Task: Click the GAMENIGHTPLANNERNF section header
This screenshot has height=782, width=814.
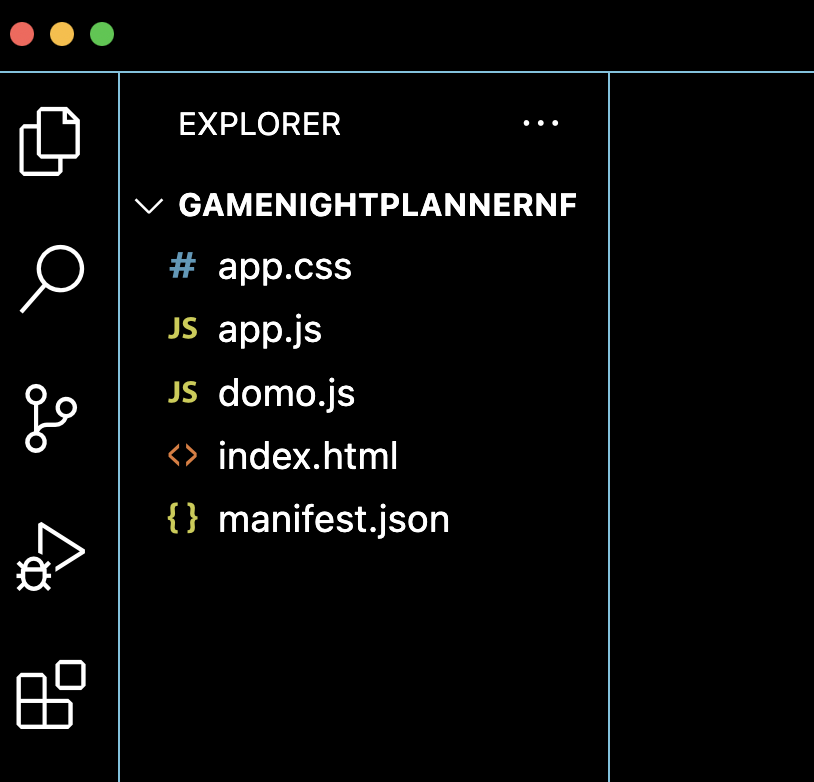Action: [377, 205]
